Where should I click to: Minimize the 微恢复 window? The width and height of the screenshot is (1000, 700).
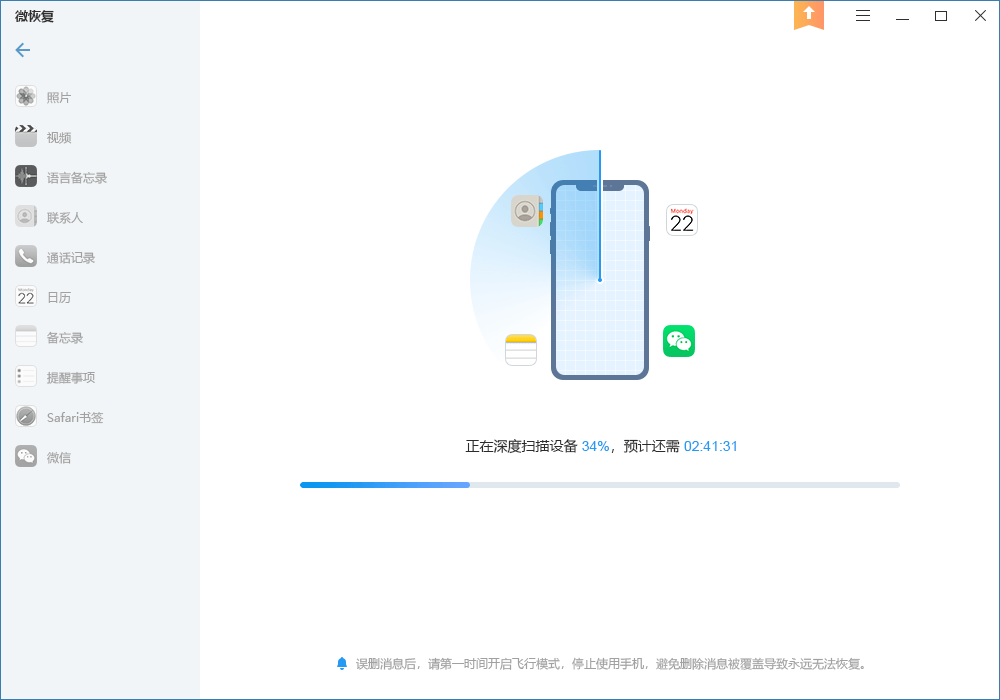click(x=902, y=16)
